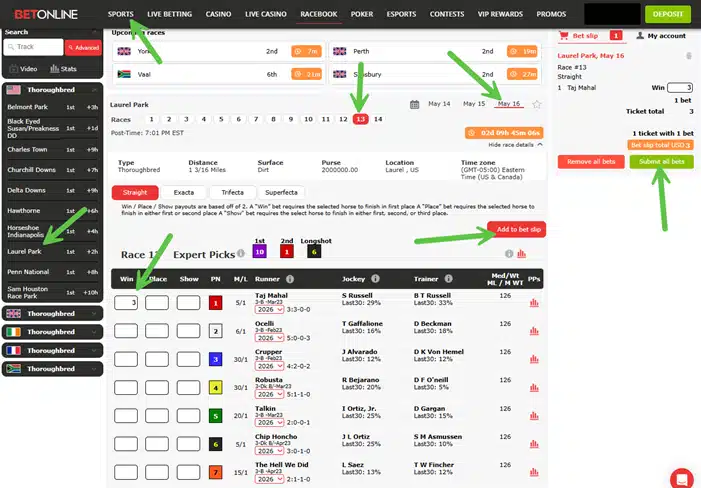Expand the France Thoroughbred section

(52, 350)
